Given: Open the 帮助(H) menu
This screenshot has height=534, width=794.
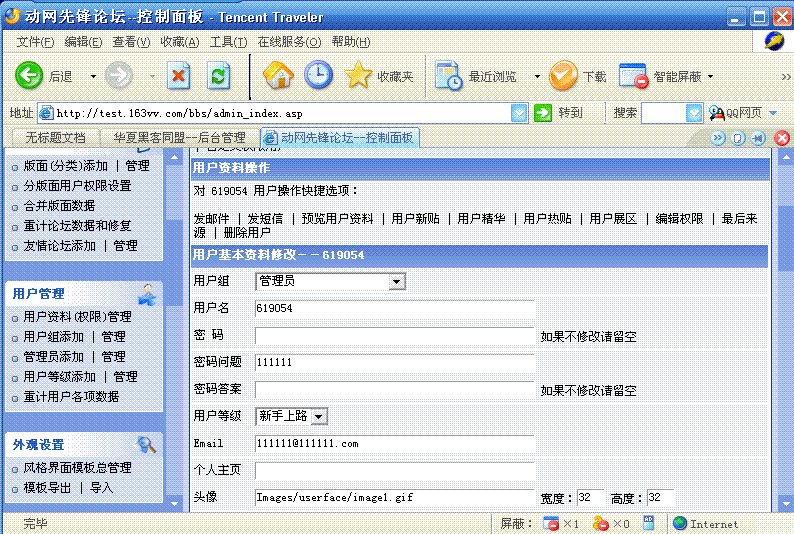Looking at the screenshot, I should [351, 42].
